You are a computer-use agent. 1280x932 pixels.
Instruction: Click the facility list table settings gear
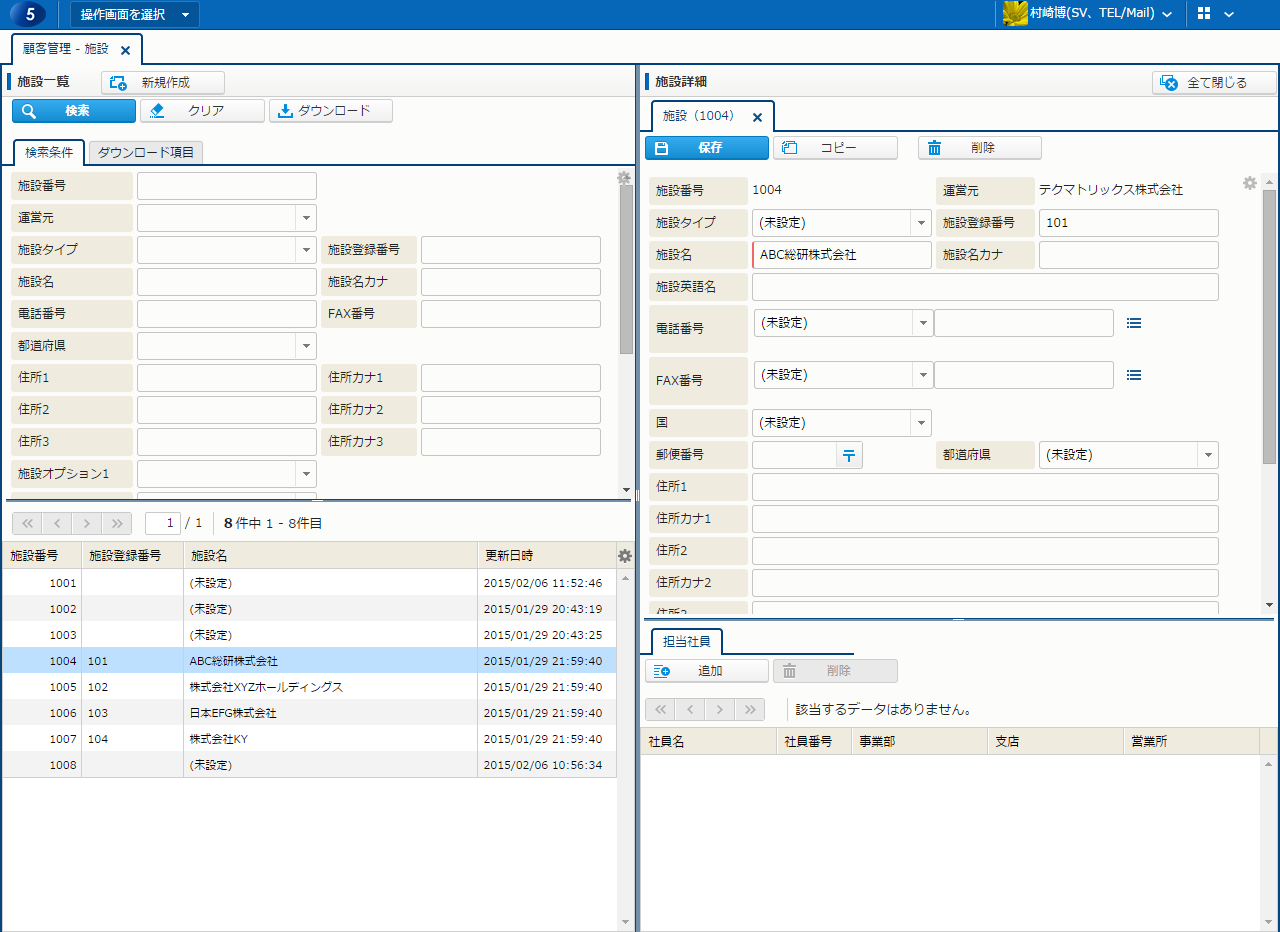(x=625, y=556)
